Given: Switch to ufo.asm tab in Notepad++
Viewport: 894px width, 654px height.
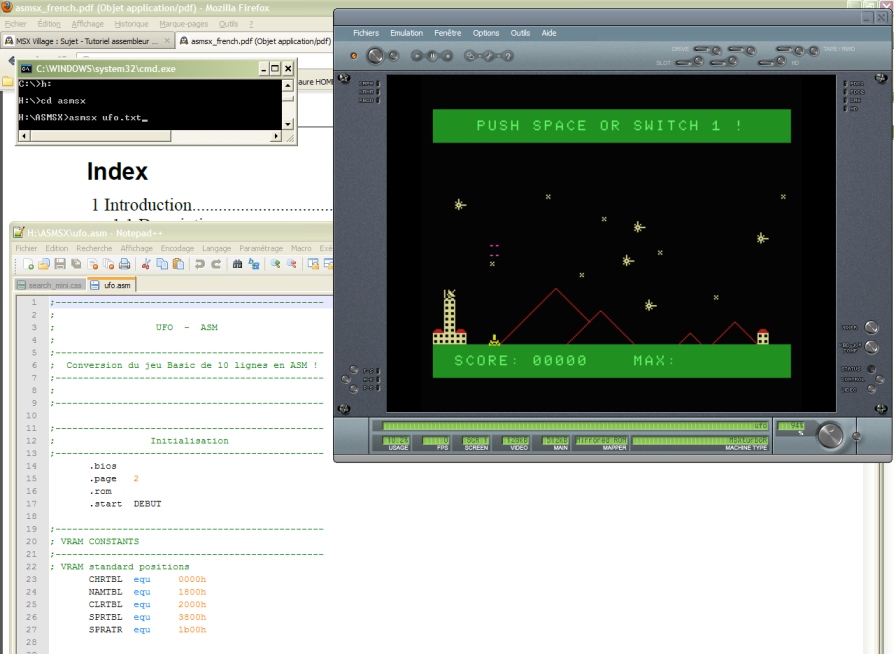Looking at the screenshot, I should pos(111,285).
